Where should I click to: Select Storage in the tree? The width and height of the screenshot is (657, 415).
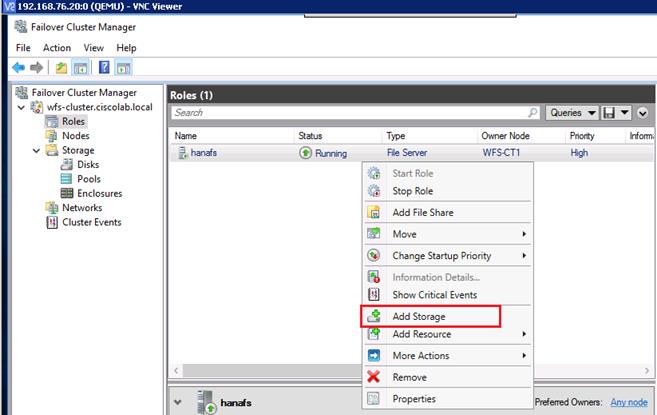(78, 150)
